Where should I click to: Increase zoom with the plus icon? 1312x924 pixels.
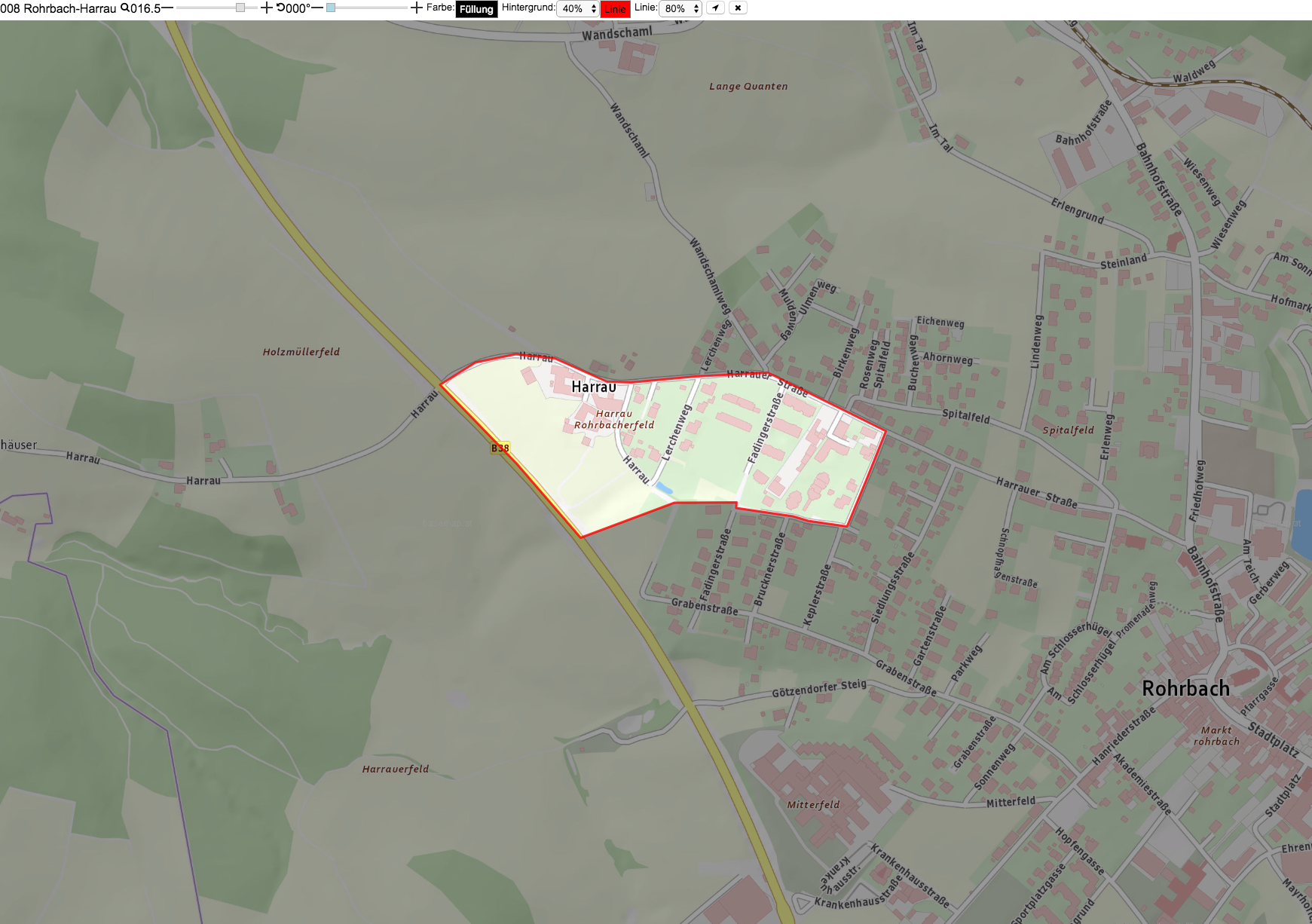[266, 8]
